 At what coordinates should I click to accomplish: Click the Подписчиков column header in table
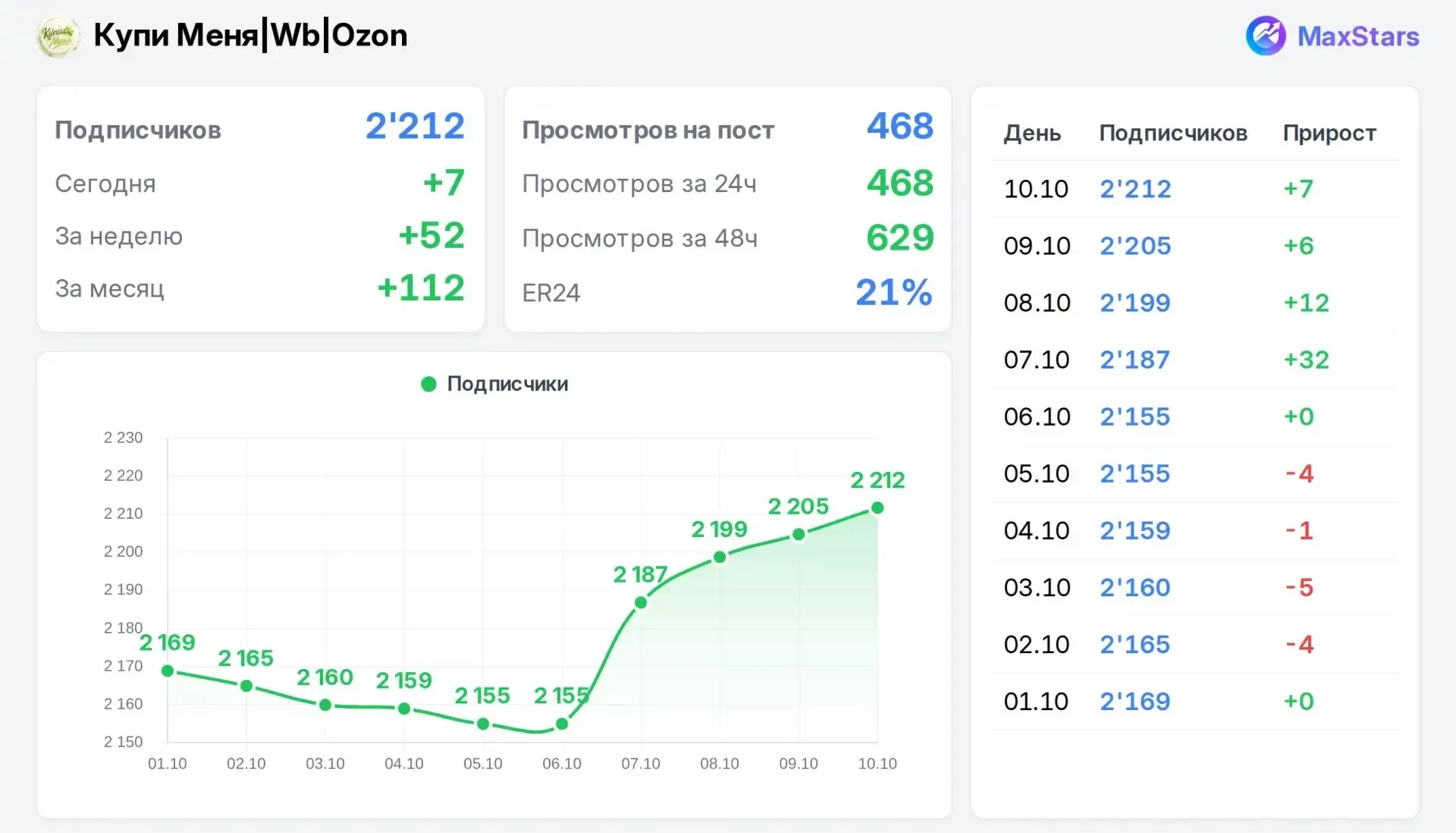[x=1173, y=134]
